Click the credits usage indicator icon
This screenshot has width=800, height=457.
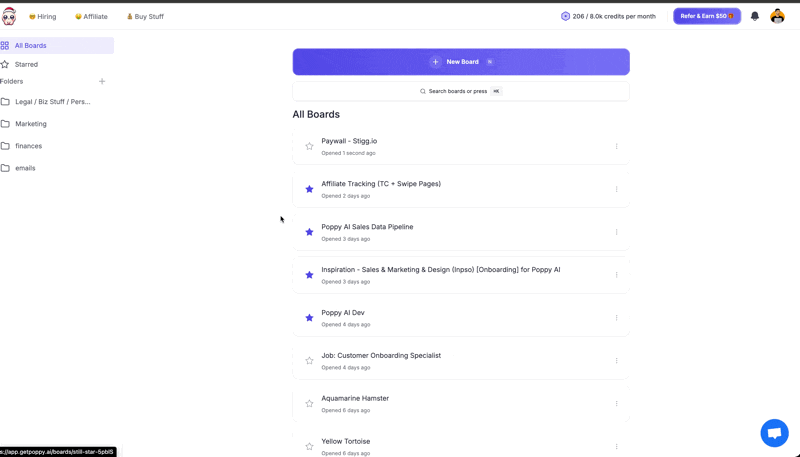click(x=565, y=16)
